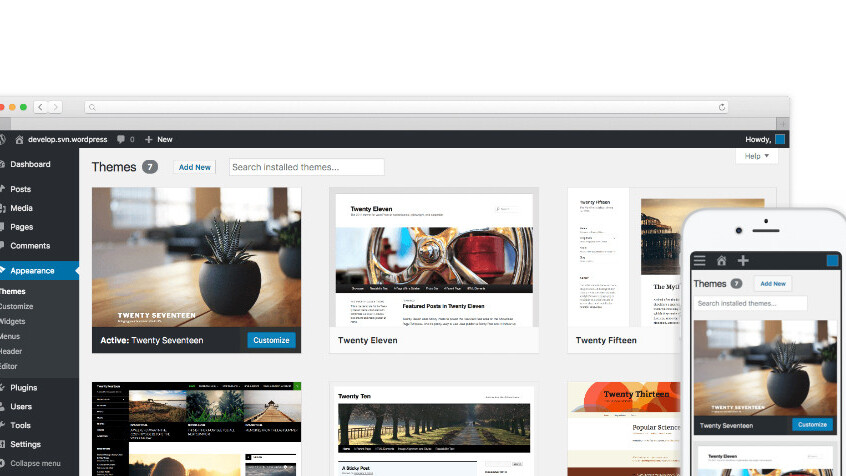This screenshot has width=846, height=476.
Task: Click the browser back arrow button
Action: pos(40,107)
